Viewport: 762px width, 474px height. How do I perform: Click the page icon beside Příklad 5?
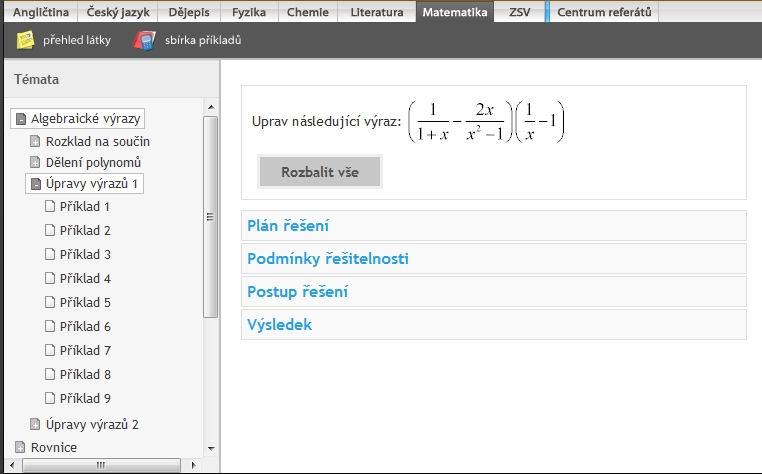click(50, 302)
